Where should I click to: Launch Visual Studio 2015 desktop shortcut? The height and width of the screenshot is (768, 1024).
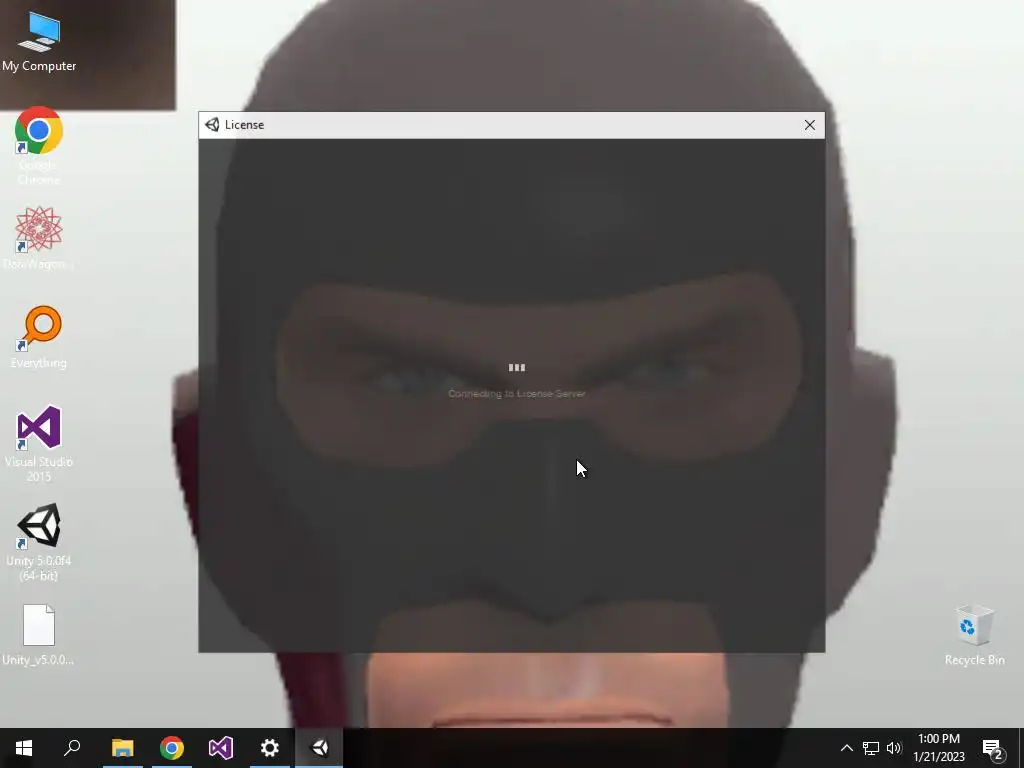tap(39, 444)
